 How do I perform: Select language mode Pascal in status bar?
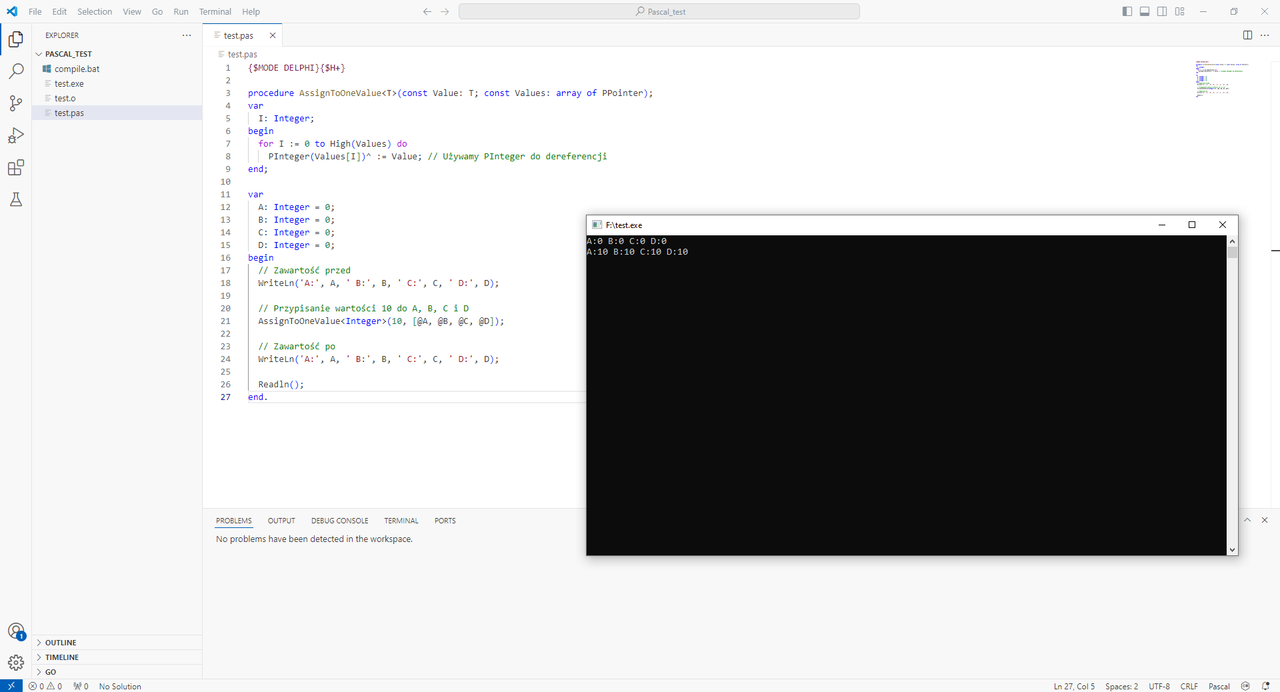1219,686
